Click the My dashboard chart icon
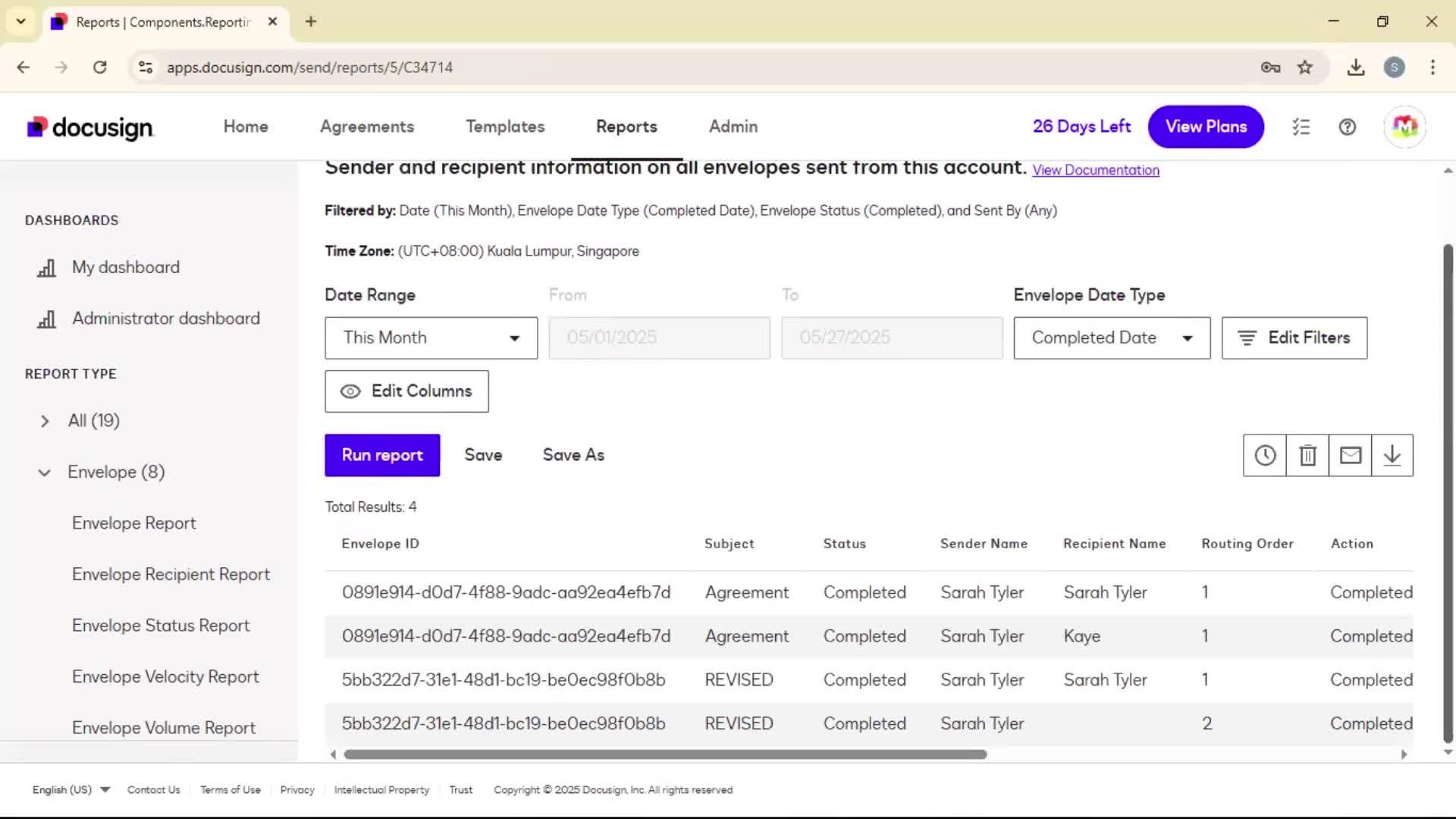1456x819 pixels. [47, 268]
